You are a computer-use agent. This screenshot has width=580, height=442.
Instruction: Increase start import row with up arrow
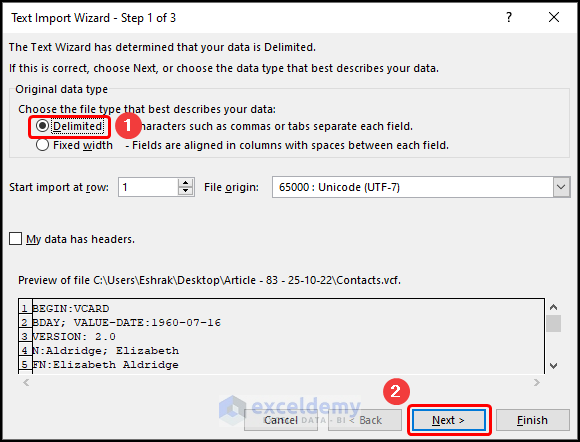click(185, 183)
